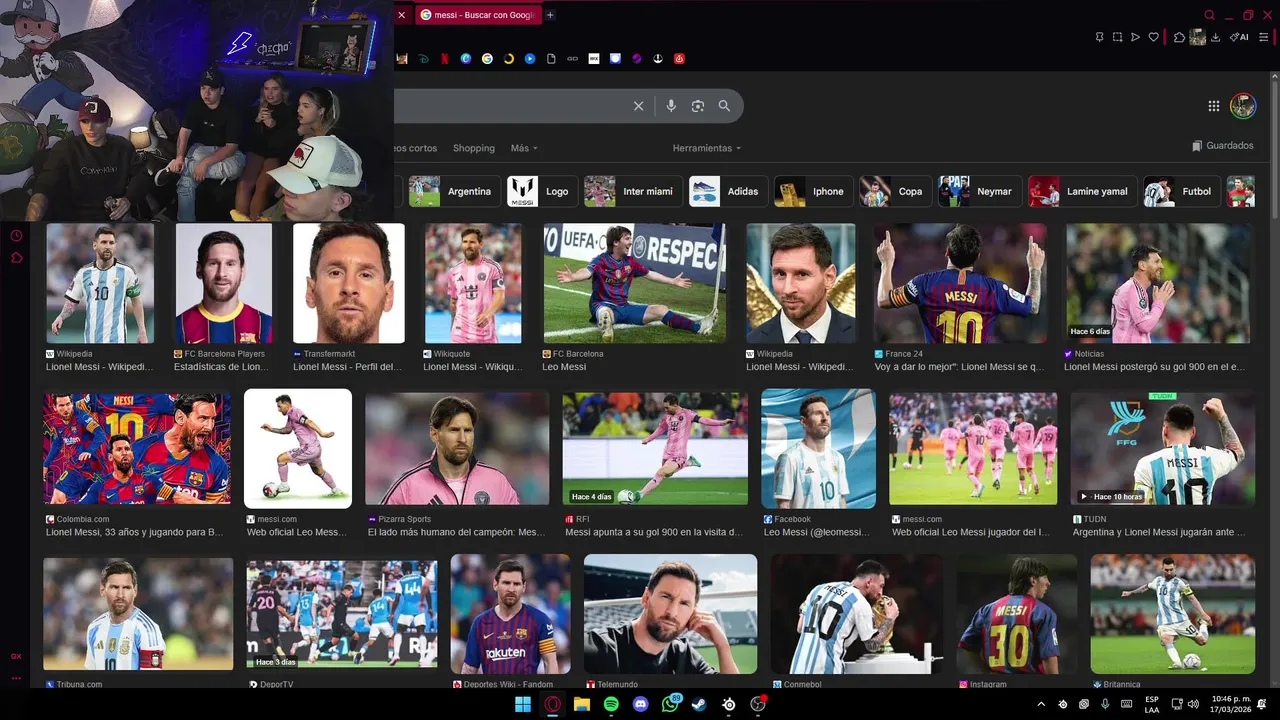
Task: Open link 'Web oficial Leo Mess...'
Action: pos(297,533)
